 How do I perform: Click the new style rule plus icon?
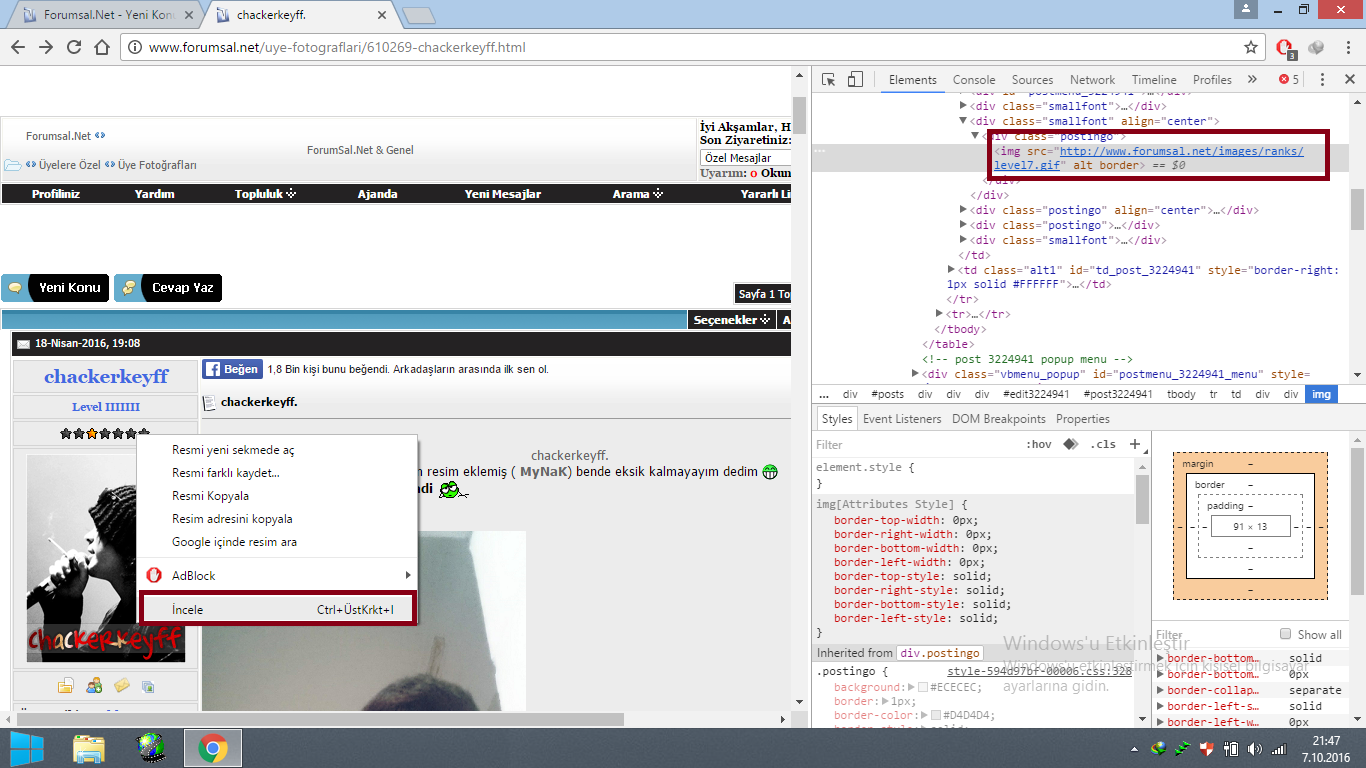pos(1135,444)
